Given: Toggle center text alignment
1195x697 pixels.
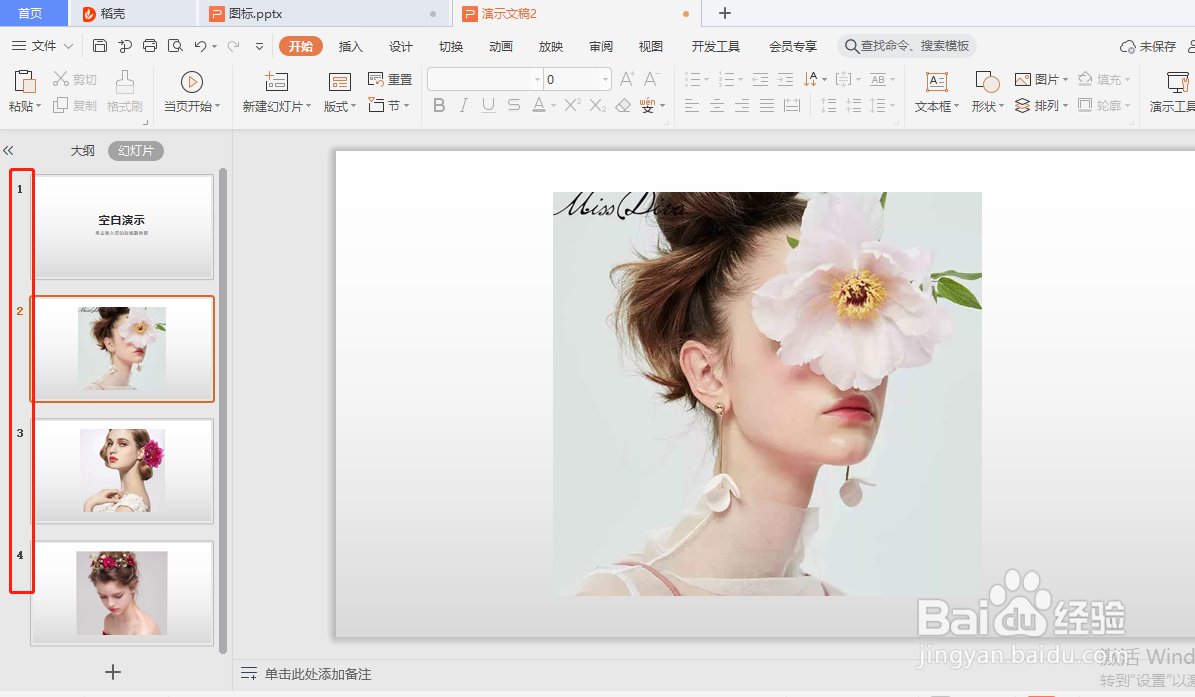Looking at the screenshot, I should point(717,105).
